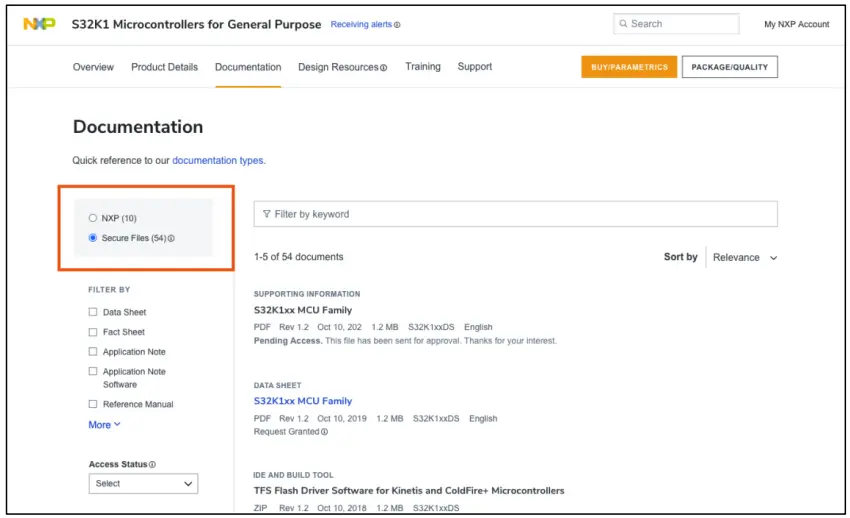Click the info icon next to Design Resources

[383, 68]
